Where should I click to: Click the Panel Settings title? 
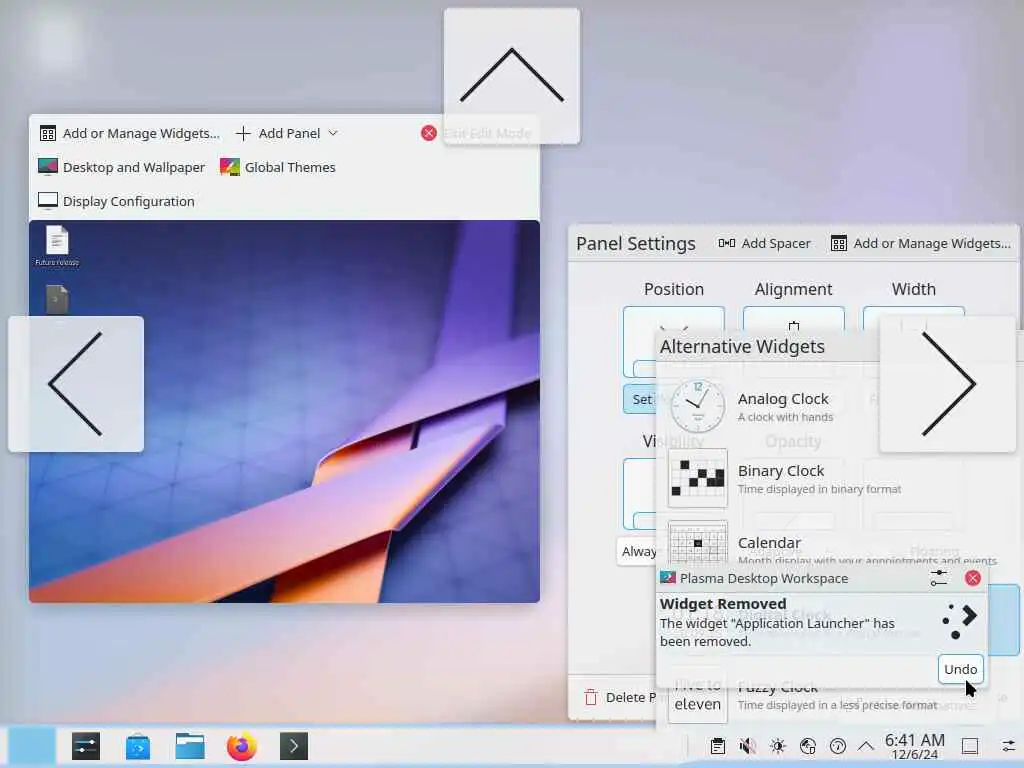pos(635,244)
